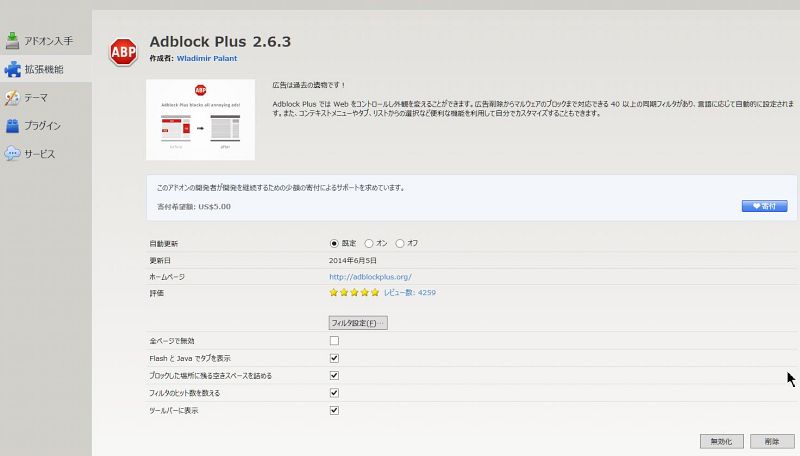Click the 広告は過去の遺物です！ description heading
This screenshot has width=800, height=456.
[x=309, y=85]
